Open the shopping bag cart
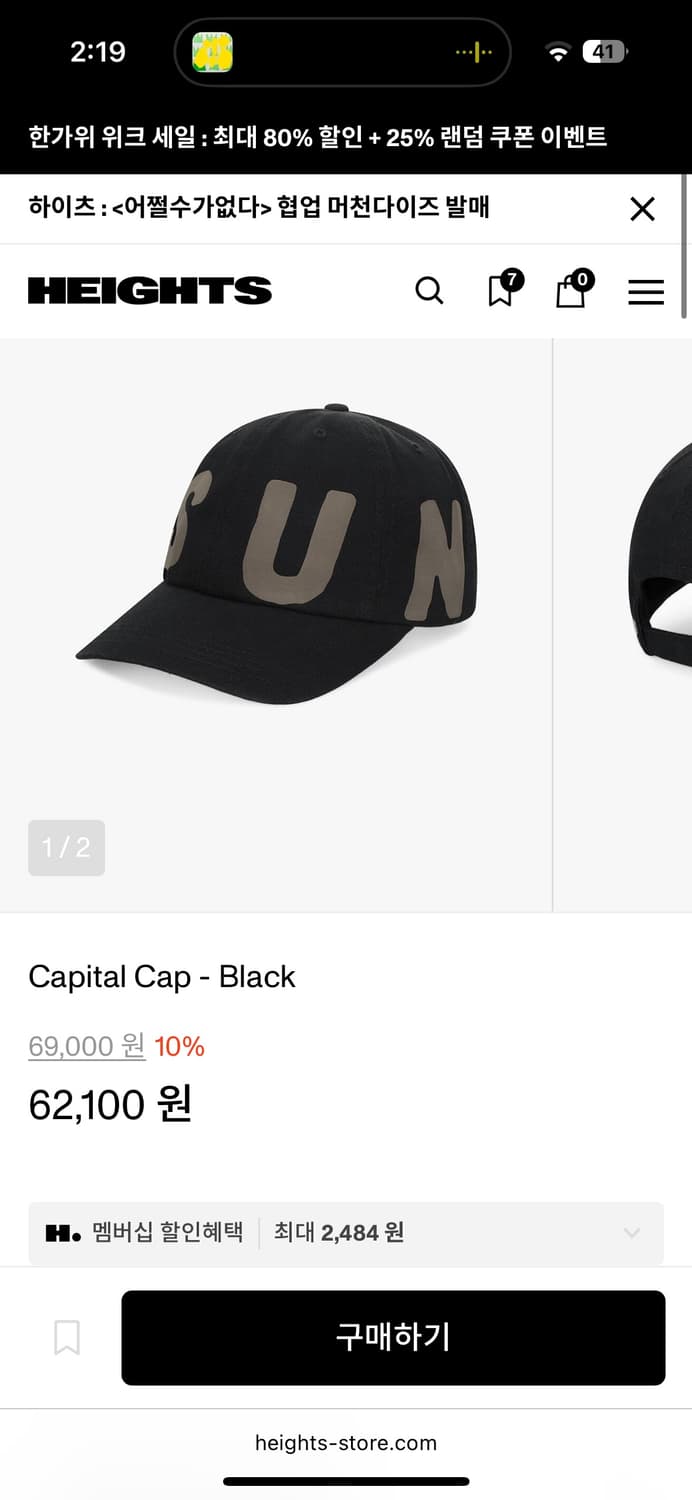Screen dimensions: 692x1500 [x=571, y=291]
